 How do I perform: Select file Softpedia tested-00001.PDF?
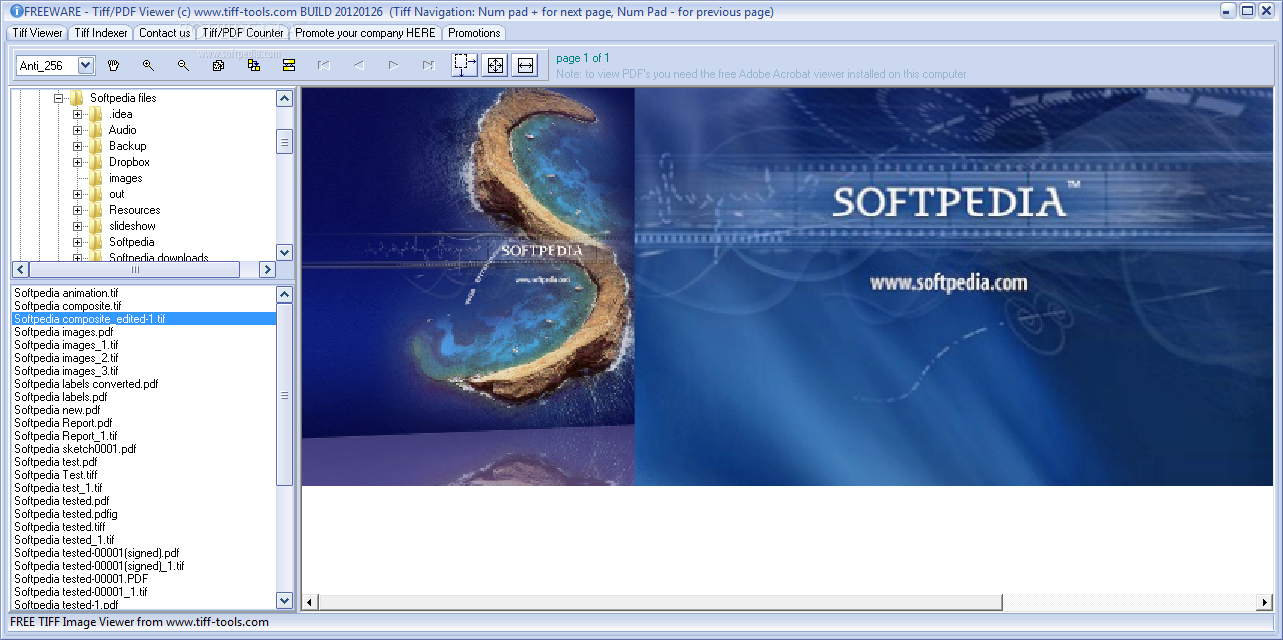point(81,579)
